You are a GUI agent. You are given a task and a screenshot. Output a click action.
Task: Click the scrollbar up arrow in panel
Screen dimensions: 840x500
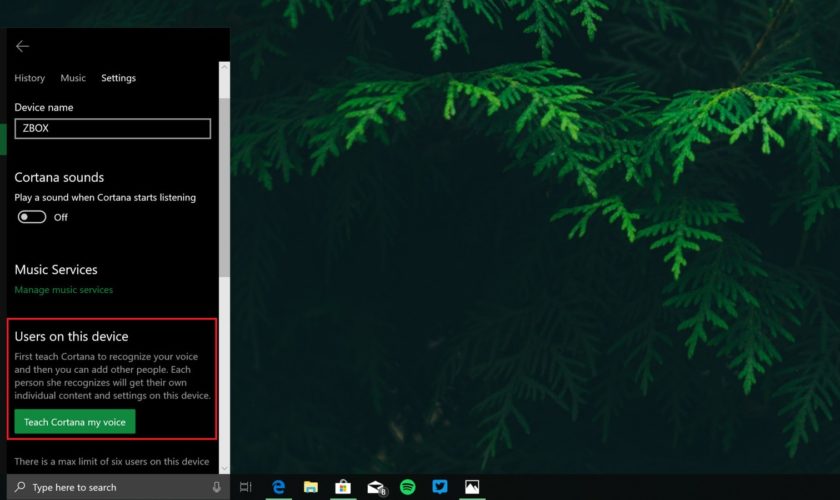click(x=224, y=68)
